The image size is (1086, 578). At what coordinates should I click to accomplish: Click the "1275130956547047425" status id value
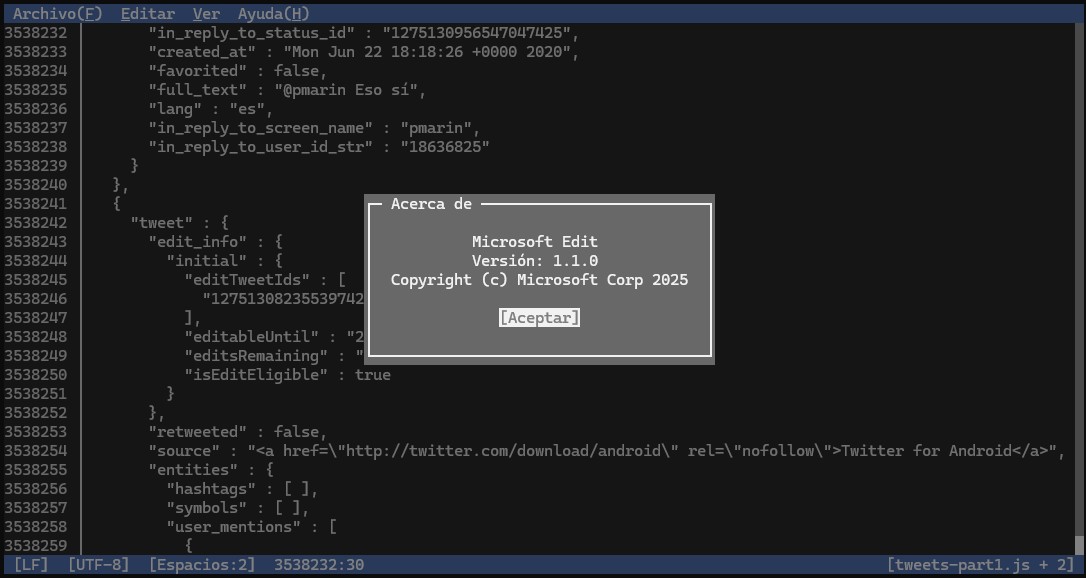pyautogui.click(x=477, y=33)
